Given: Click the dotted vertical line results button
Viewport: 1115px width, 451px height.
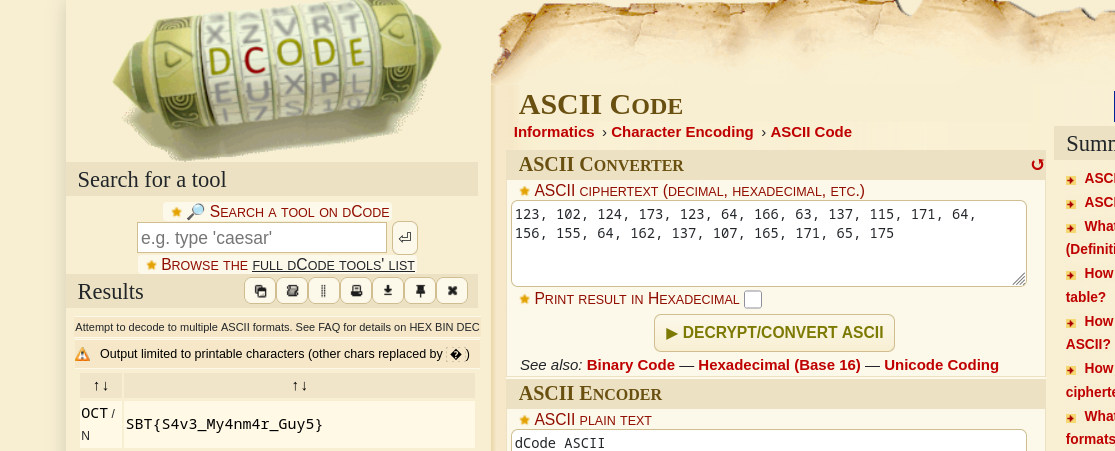Looking at the screenshot, I should (324, 291).
